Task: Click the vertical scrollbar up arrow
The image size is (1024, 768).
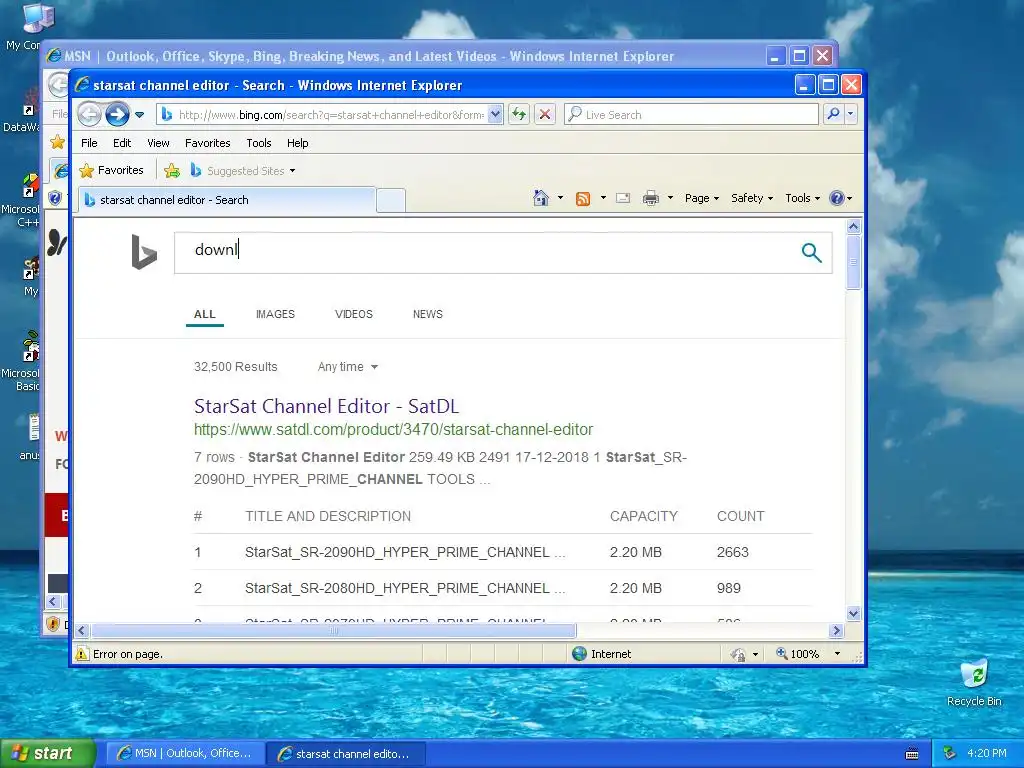Action: point(854,227)
